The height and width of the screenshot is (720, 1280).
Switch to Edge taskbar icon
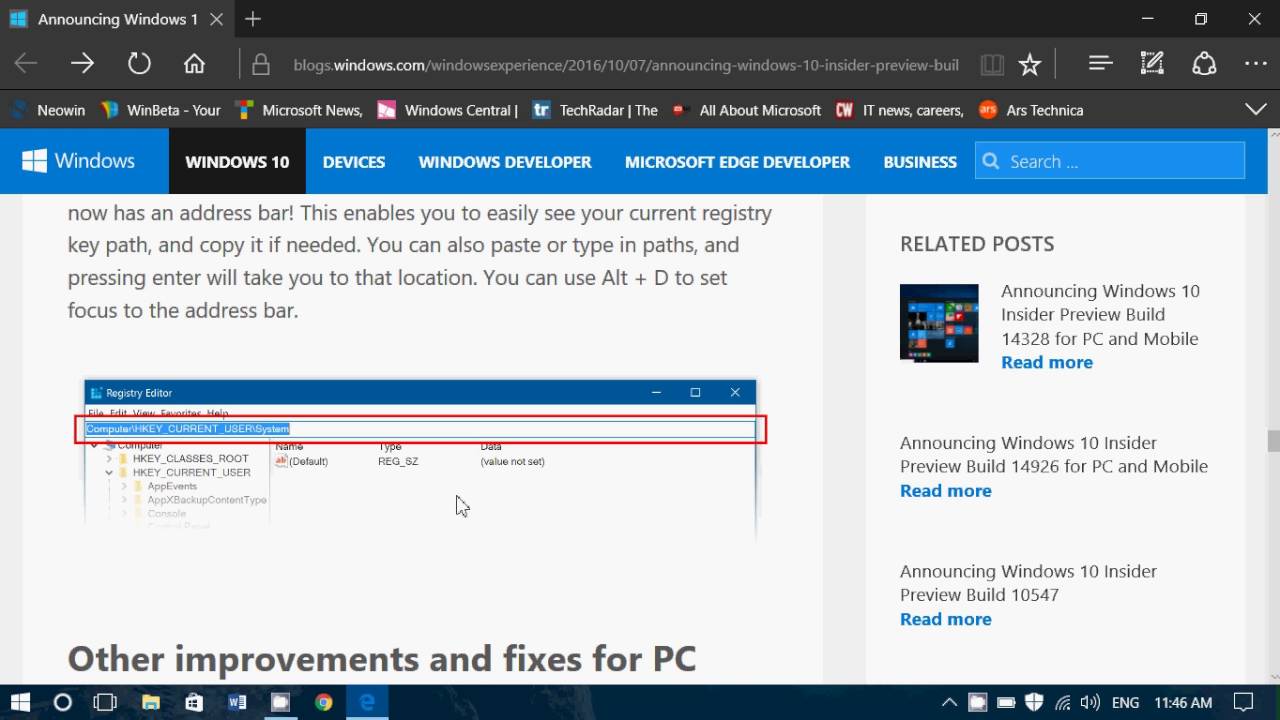[367, 702]
